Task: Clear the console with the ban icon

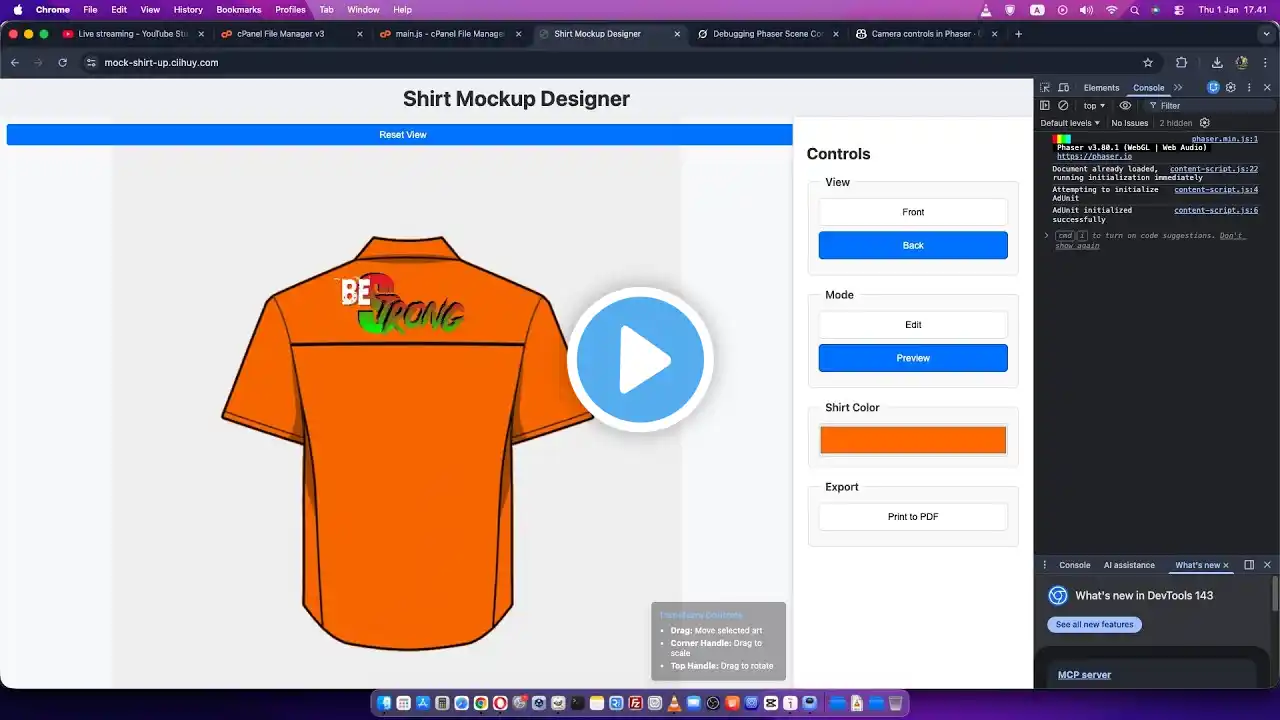Action: pyautogui.click(x=1063, y=106)
